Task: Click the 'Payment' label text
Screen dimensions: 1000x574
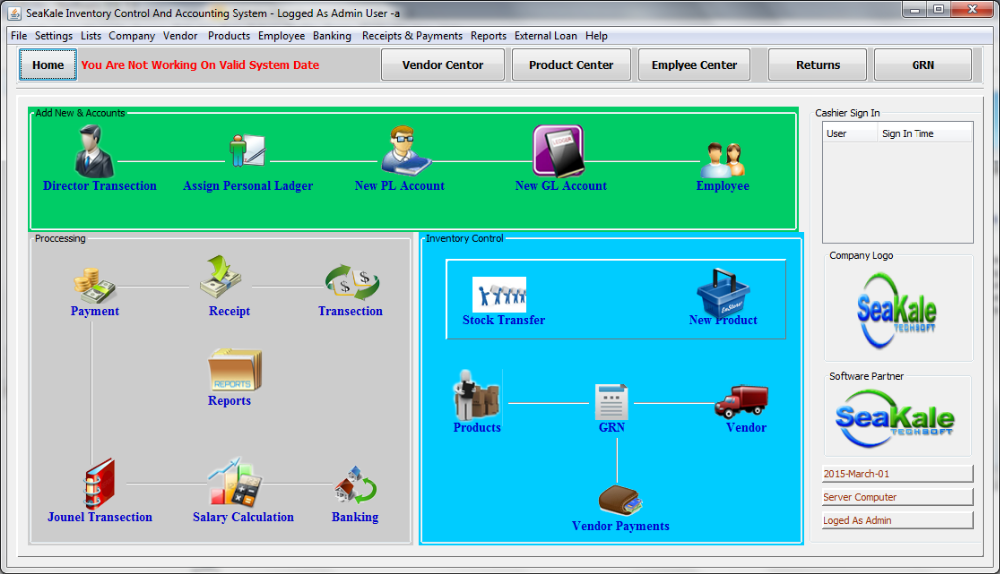Action: 94,311
